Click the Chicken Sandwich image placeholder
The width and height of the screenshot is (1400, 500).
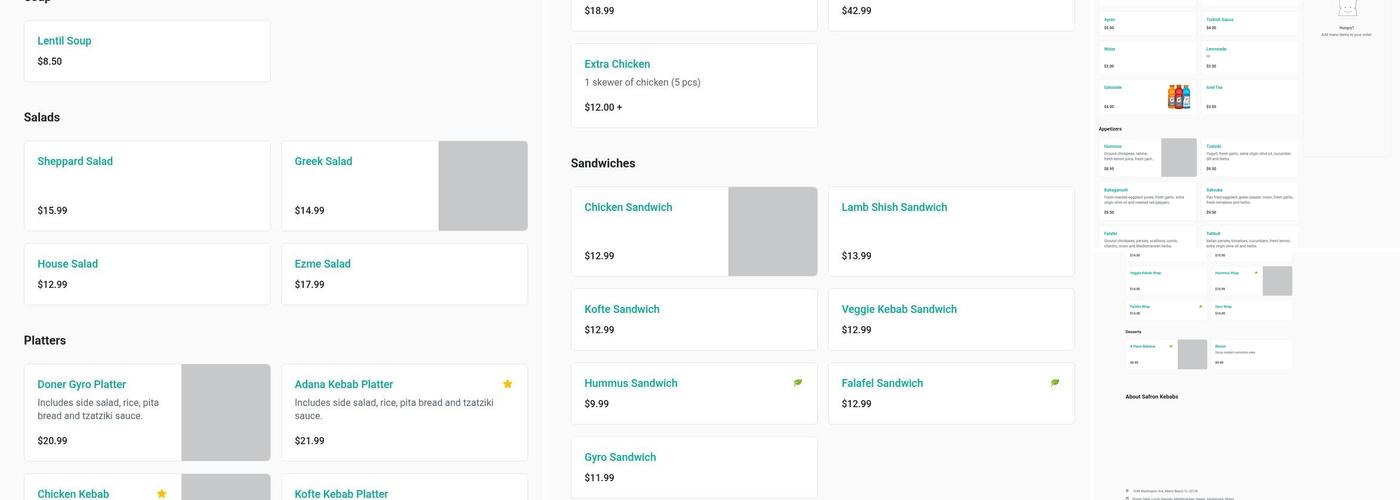point(772,231)
